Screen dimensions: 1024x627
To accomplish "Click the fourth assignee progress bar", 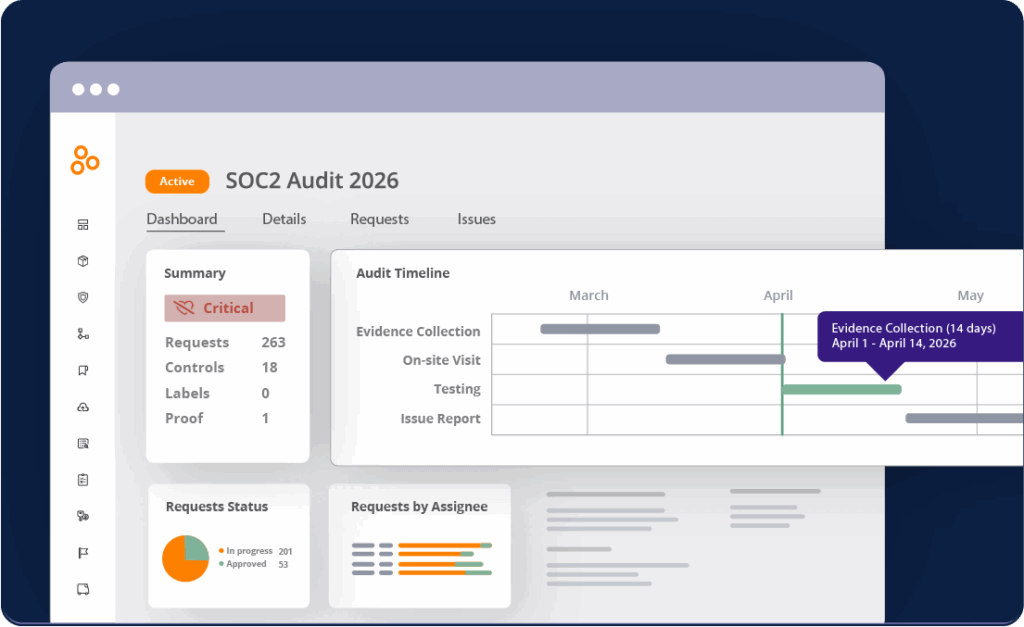I will pyautogui.click(x=445, y=573).
